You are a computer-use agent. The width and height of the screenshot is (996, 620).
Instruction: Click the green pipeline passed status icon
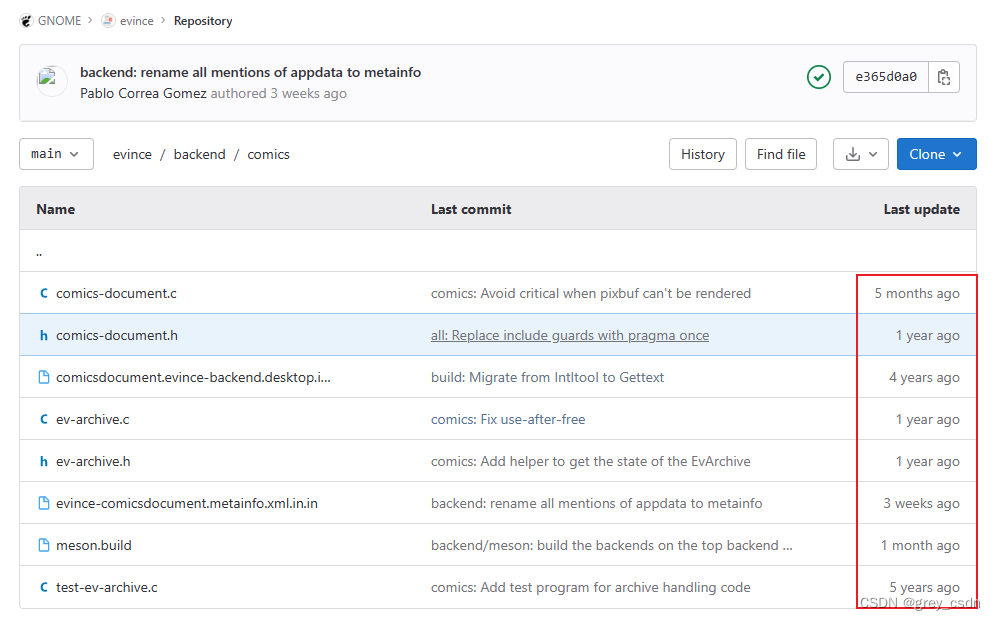(819, 77)
